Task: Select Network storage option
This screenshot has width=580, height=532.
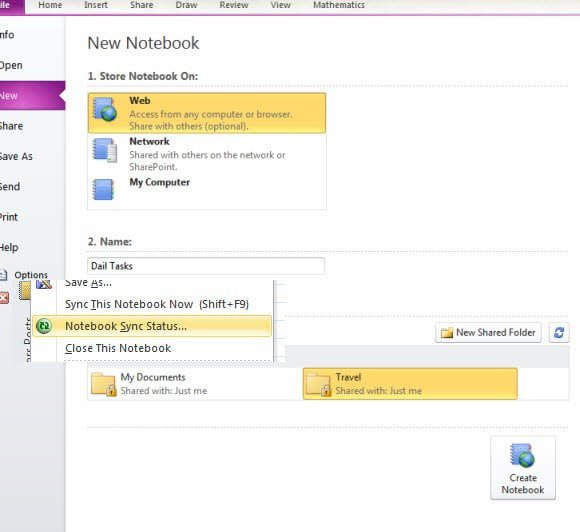Action: 207,154
